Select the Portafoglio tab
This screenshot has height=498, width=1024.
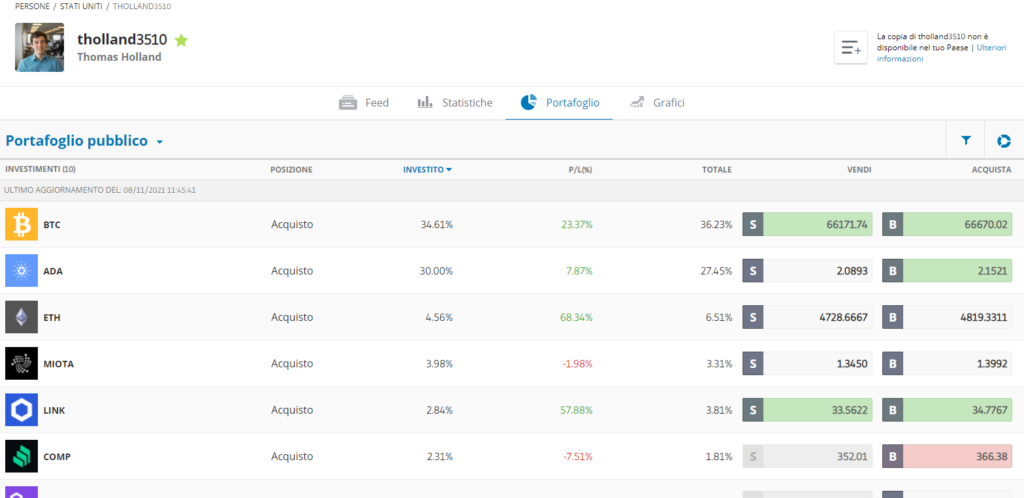click(560, 102)
